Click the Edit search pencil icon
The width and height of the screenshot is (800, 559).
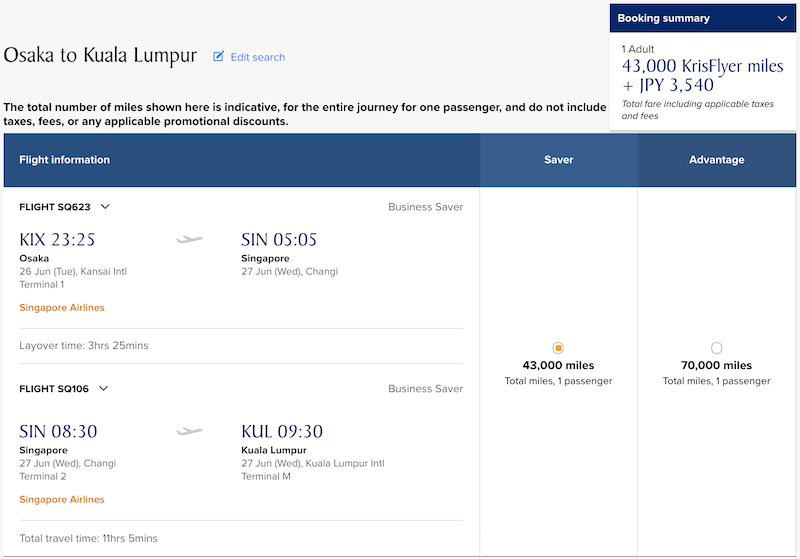click(x=218, y=57)
